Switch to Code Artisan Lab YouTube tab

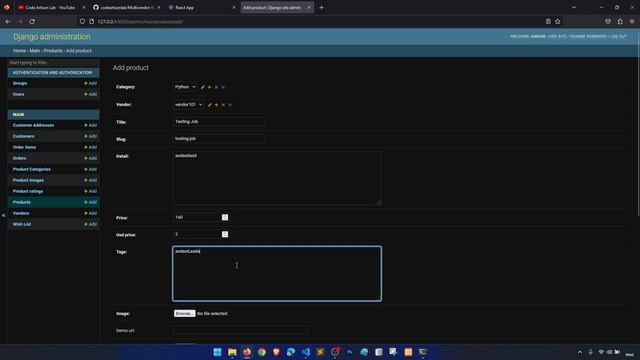point(50,7)
